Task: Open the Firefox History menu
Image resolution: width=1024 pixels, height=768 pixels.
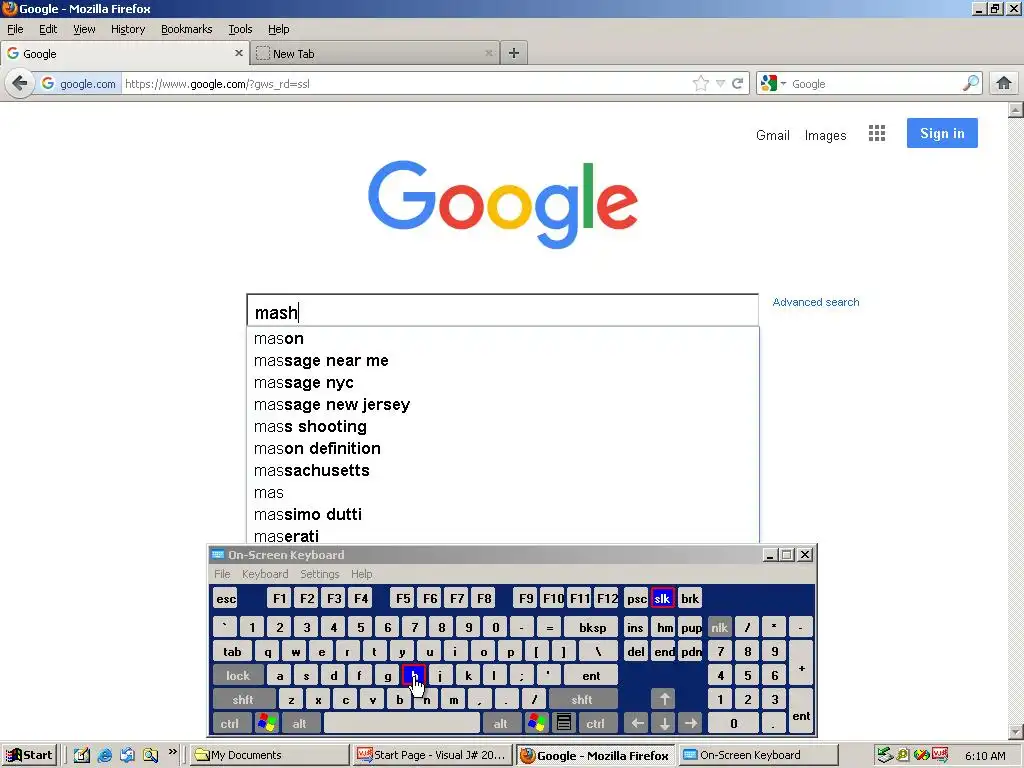Action: tap(128, 29)
